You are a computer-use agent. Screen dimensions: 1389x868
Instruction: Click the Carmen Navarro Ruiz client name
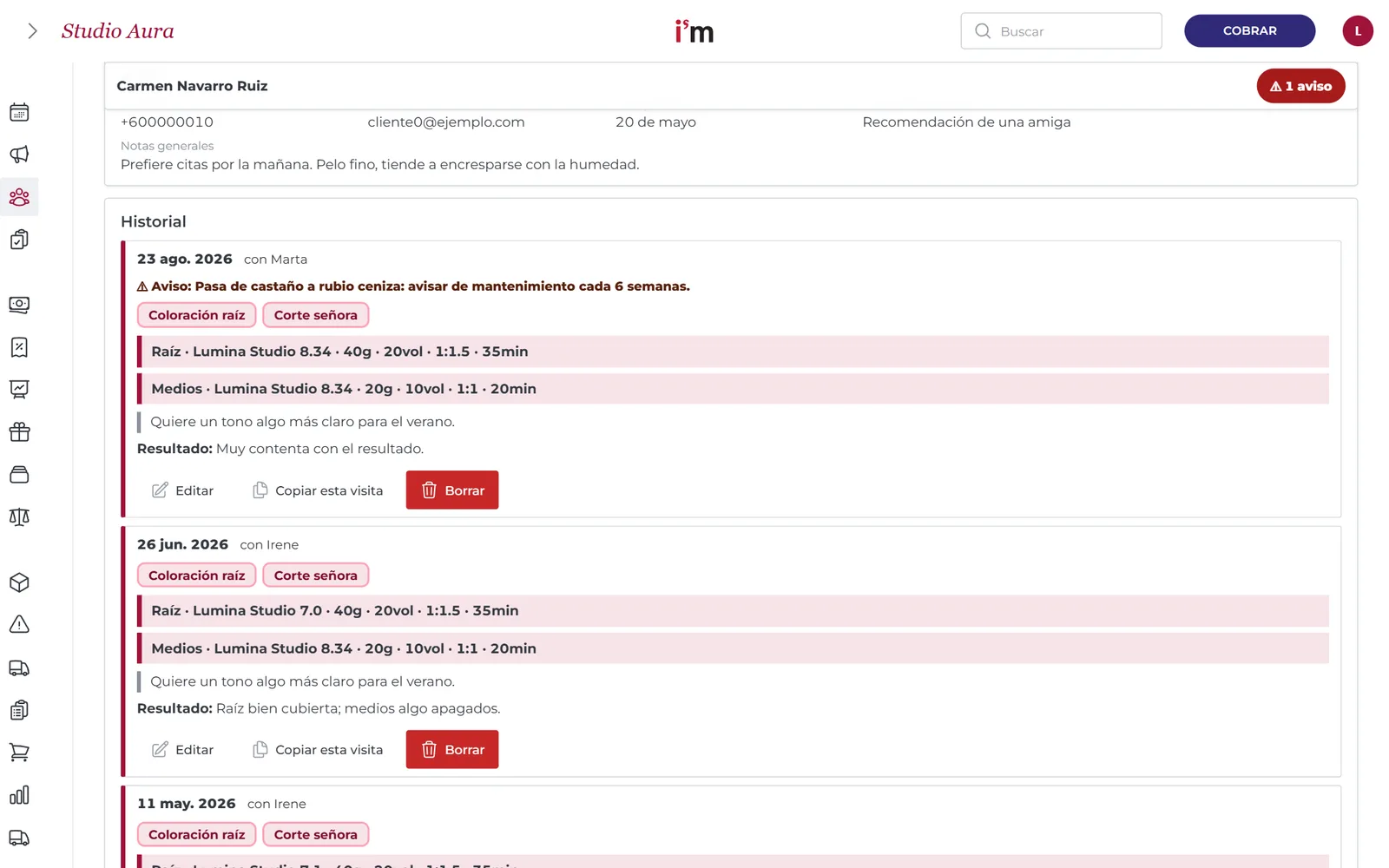[192, 86]
